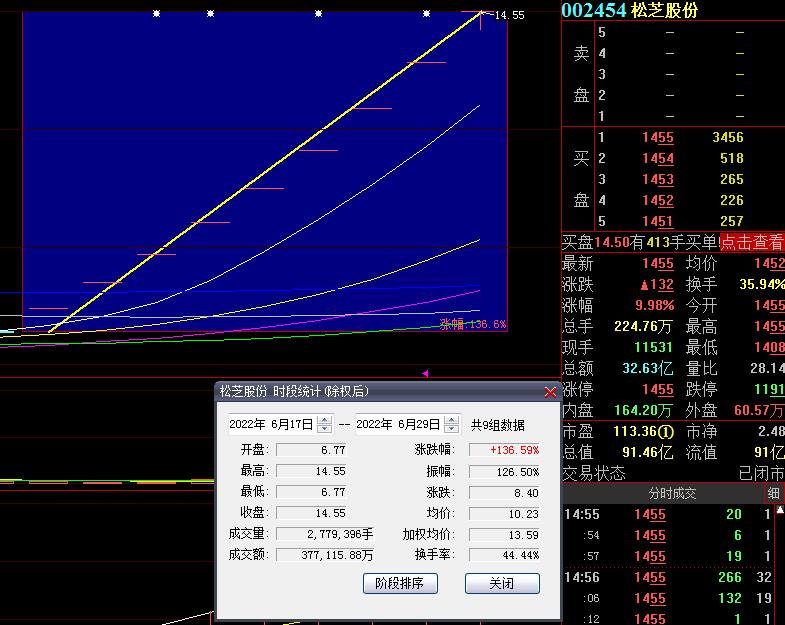The width and height of the screenshot is (785, 625).
Task: Close the 时段统计 dialog with the red X
Action: click(549, 392)
